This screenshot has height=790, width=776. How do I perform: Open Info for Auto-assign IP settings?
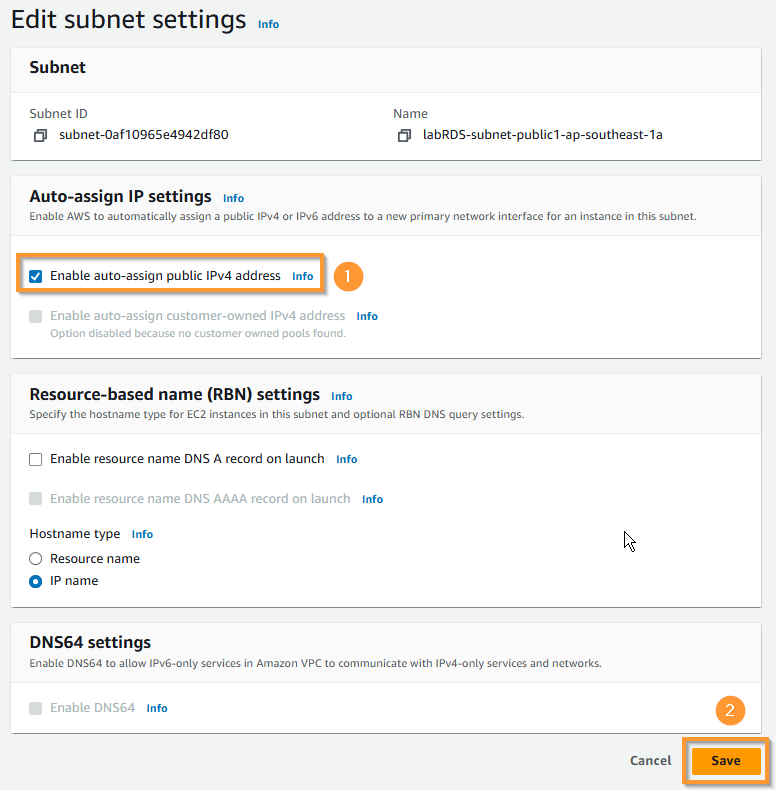click(233, 198)
